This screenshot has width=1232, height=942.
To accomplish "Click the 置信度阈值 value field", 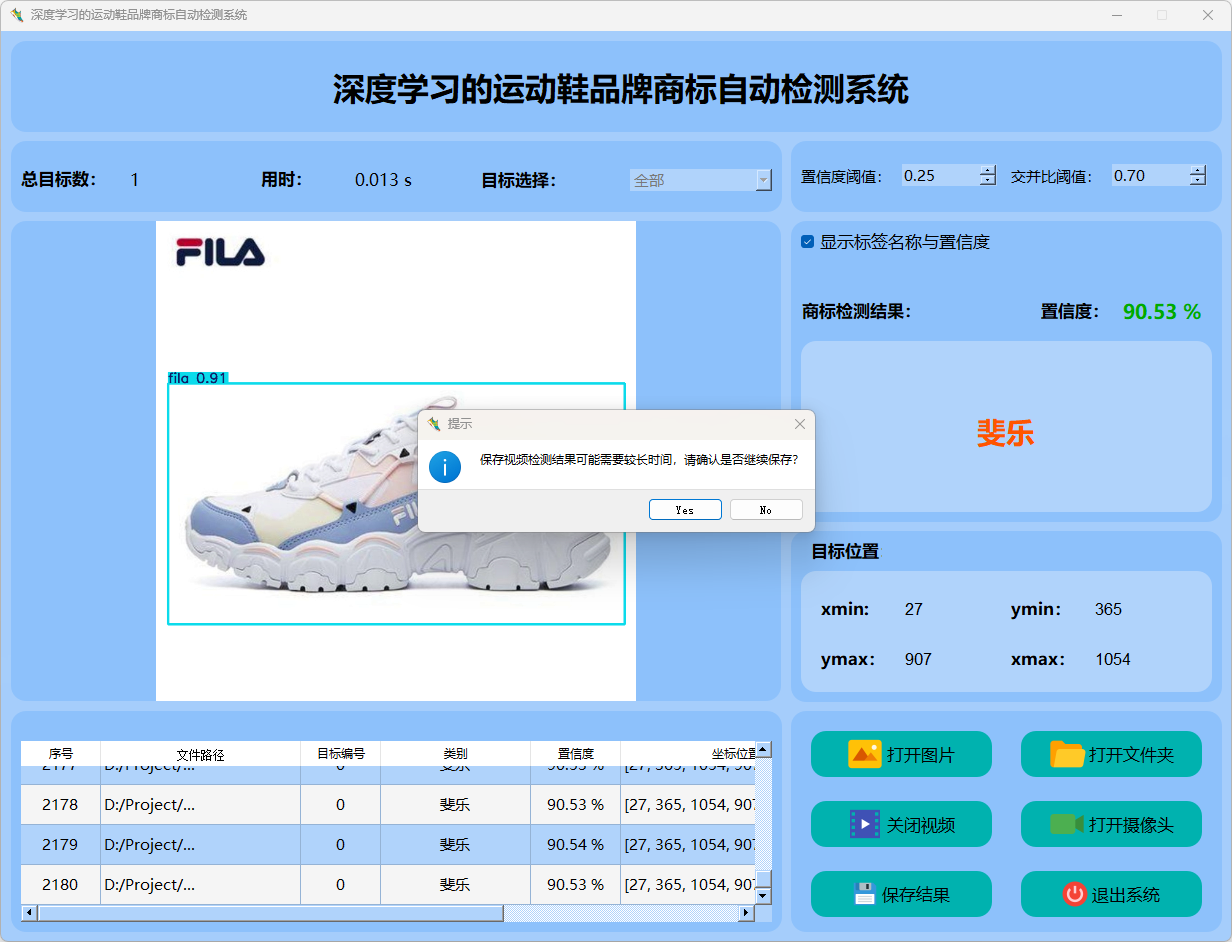I will tap(938, 176).
